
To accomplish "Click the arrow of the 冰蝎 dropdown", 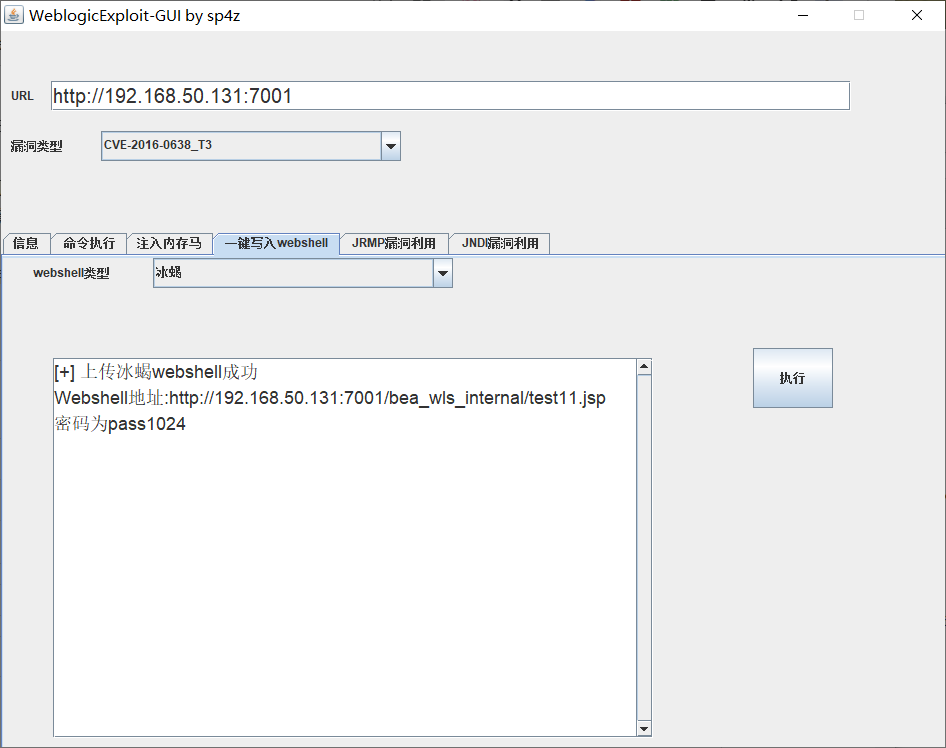I will [x=442, y=273].
